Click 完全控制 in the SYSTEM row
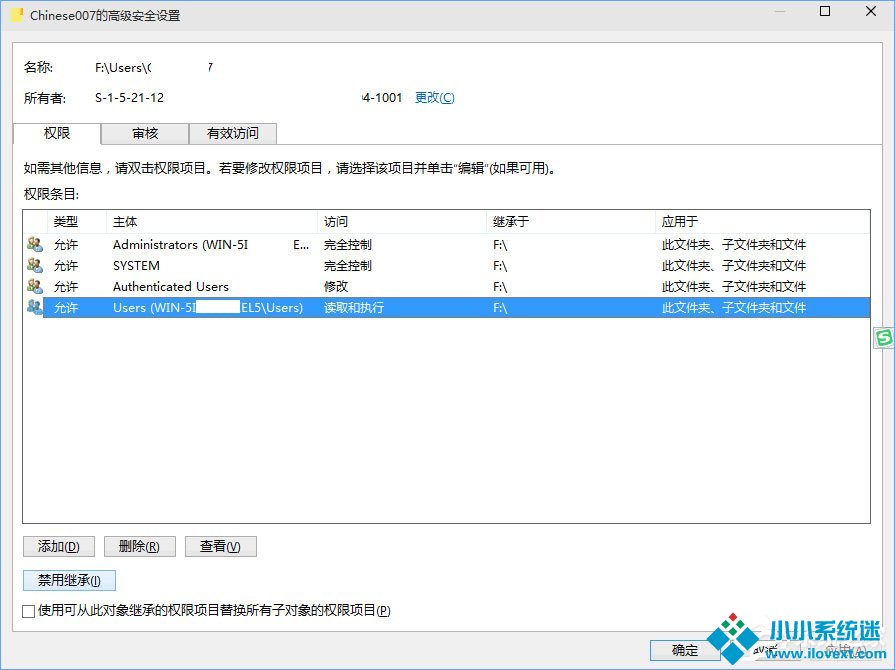895x670 pixels. (x=348, y=265)
